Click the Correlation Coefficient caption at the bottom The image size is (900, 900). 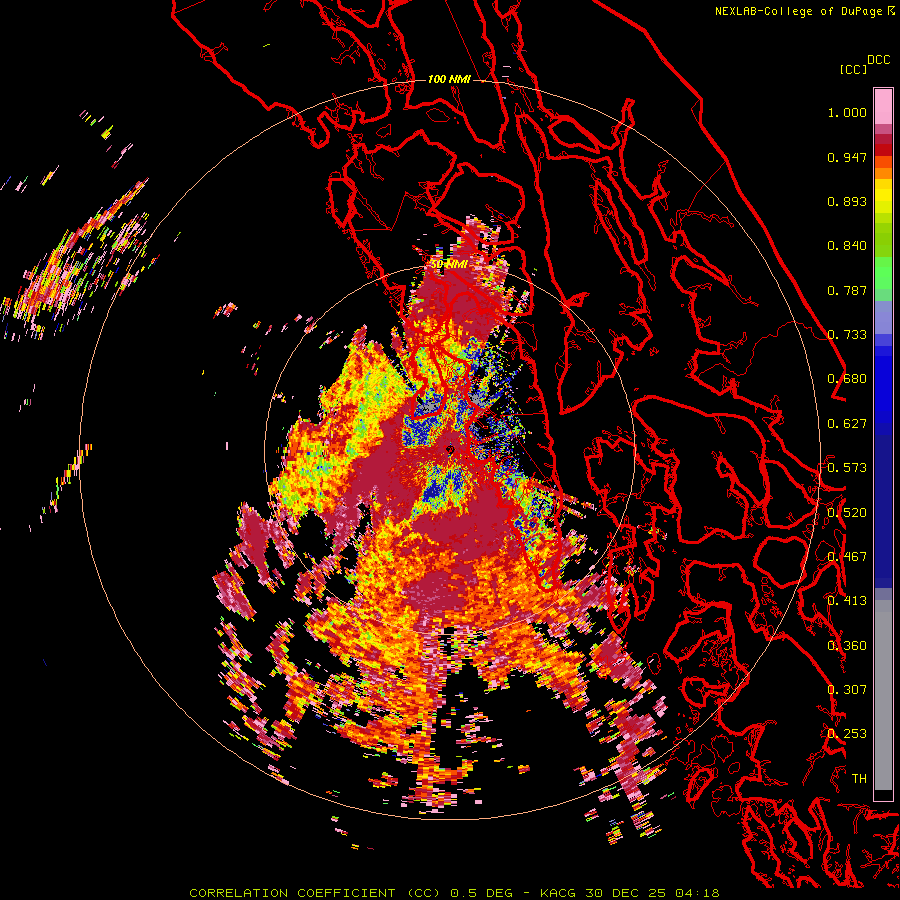coord(454,893)
